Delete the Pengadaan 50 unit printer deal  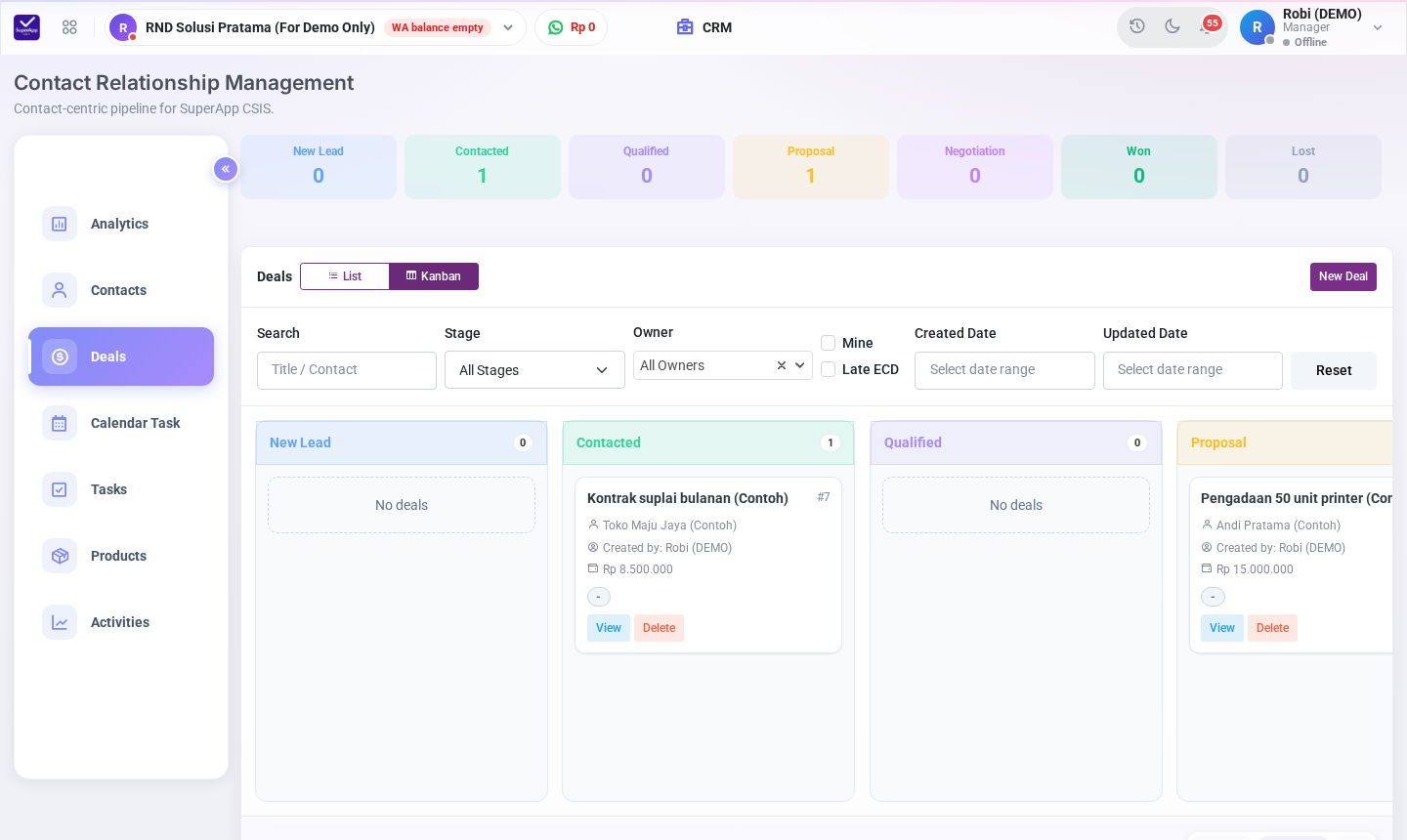[1273, 628]
